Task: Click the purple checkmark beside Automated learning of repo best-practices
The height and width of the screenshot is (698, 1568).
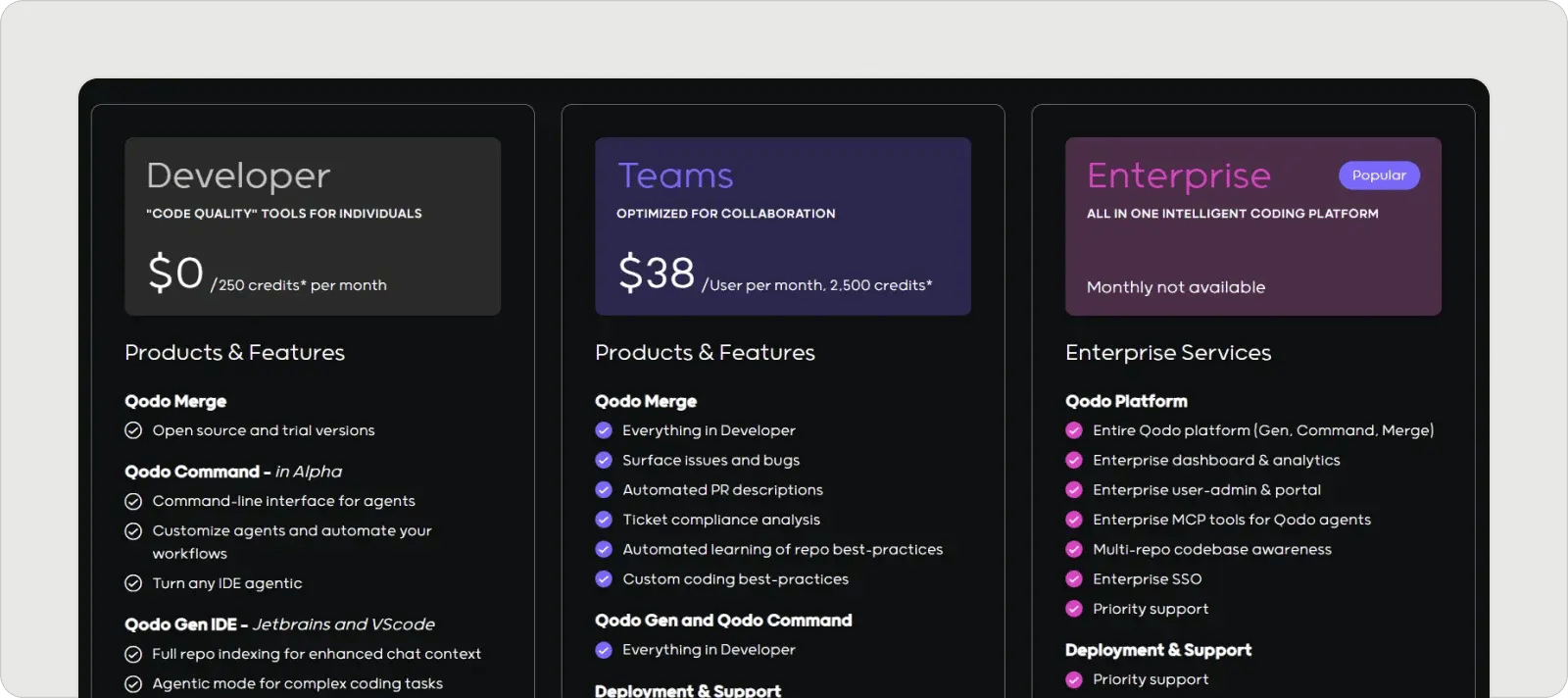Action: pyautogui.click(x=604, y=549)
